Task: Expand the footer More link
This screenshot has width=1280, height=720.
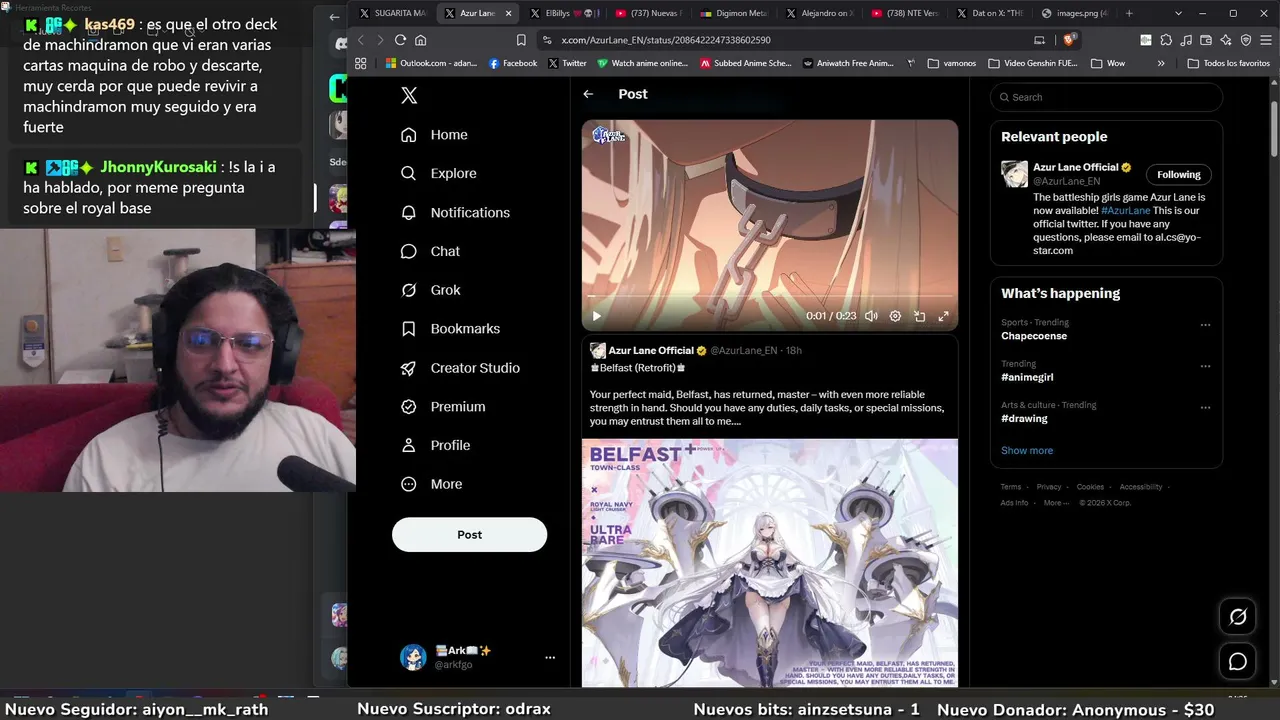Action: [x=1054, y=503]
